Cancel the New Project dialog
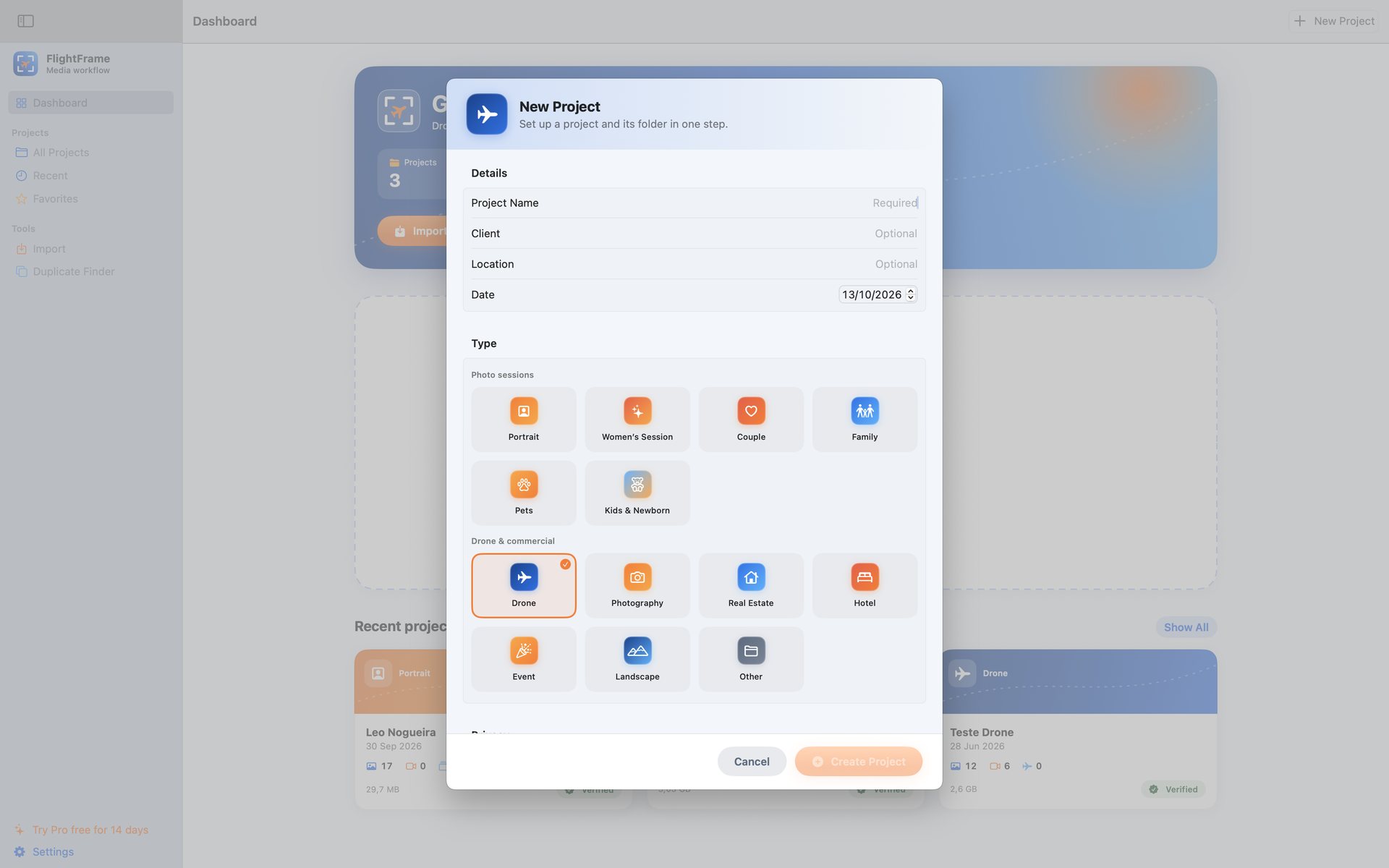Screen dimensions: 1389x868 point(752,762)
